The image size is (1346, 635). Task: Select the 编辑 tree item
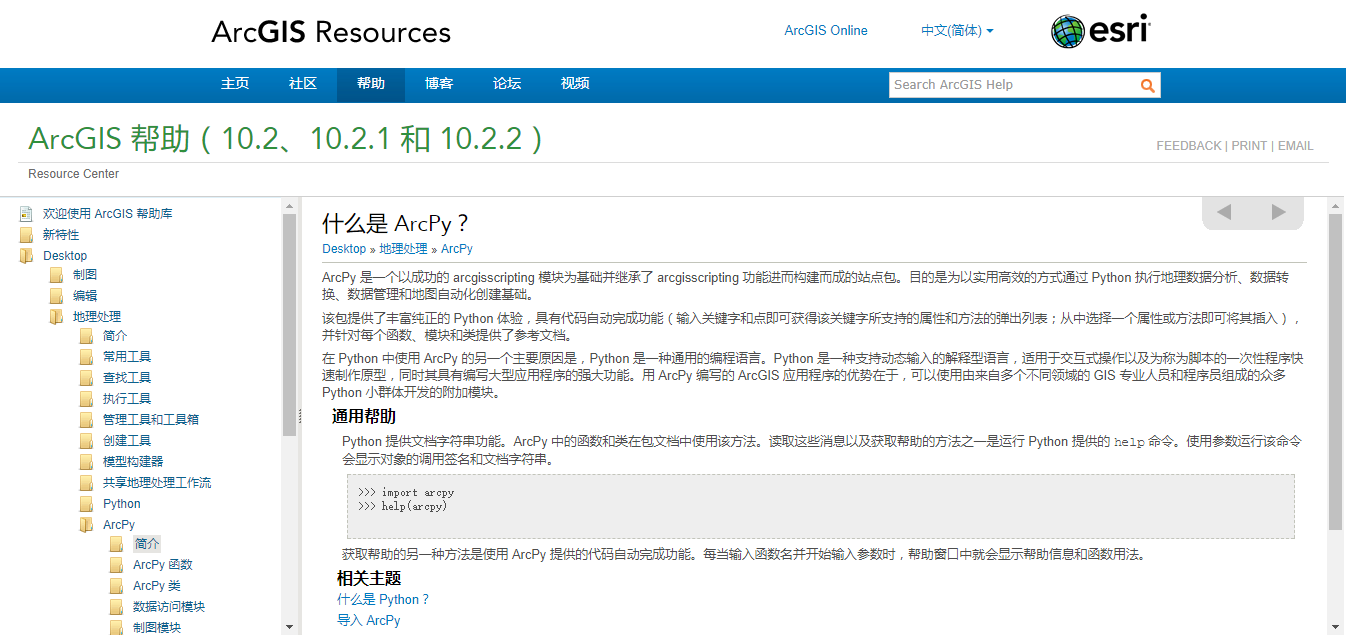(85, 296)
